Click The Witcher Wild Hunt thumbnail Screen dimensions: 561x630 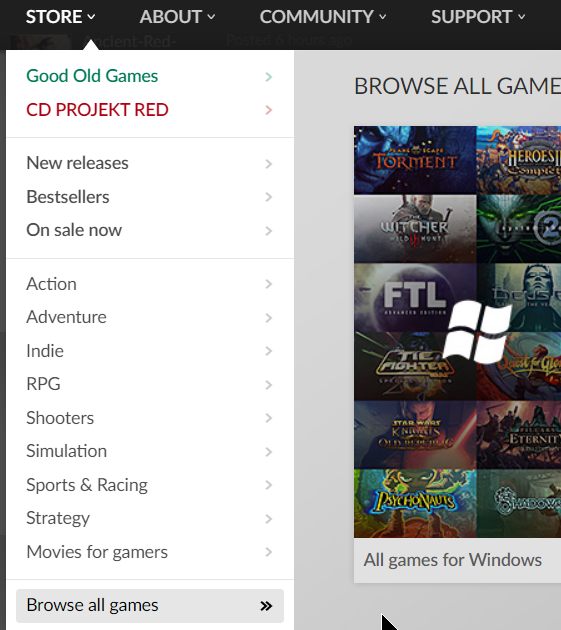(415, 229)
